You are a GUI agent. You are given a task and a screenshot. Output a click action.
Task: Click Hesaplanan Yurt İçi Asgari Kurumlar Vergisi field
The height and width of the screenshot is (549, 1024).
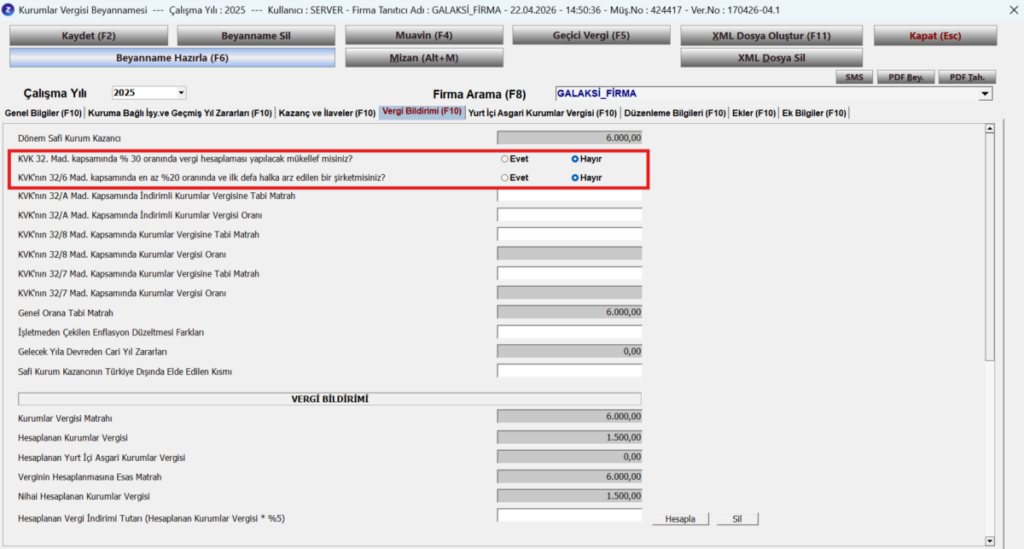pyautogui.click(x=569, y=457)
